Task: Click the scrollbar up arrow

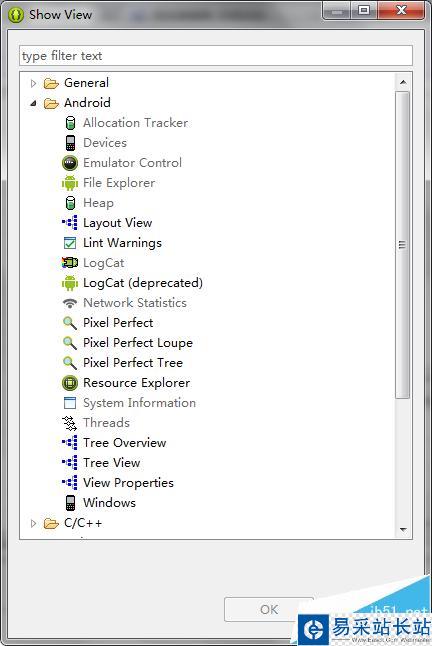Action: 403,82
